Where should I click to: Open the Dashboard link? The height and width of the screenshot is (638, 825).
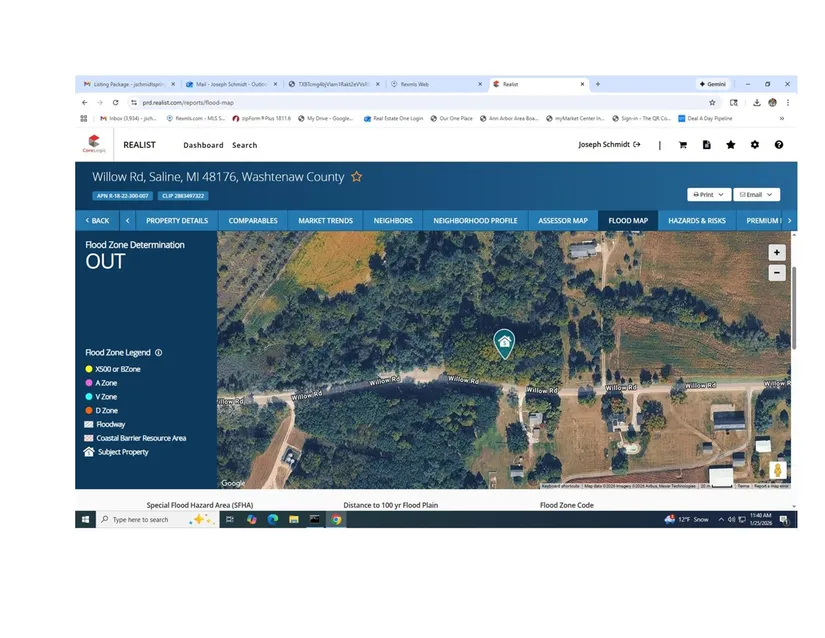click(203, 145)
